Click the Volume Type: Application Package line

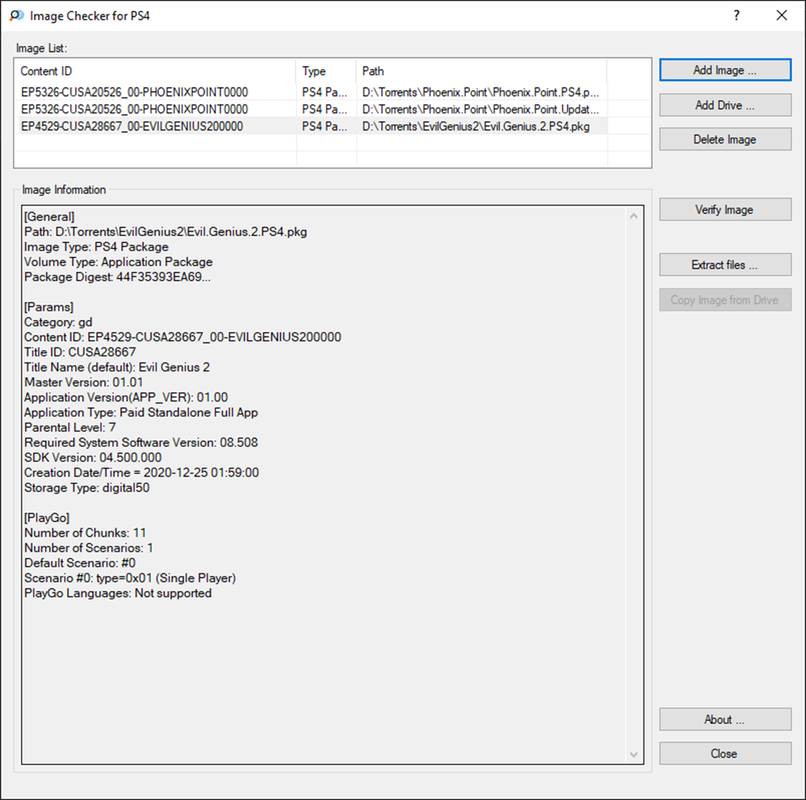pyautogui.click(x=118, y=262)
